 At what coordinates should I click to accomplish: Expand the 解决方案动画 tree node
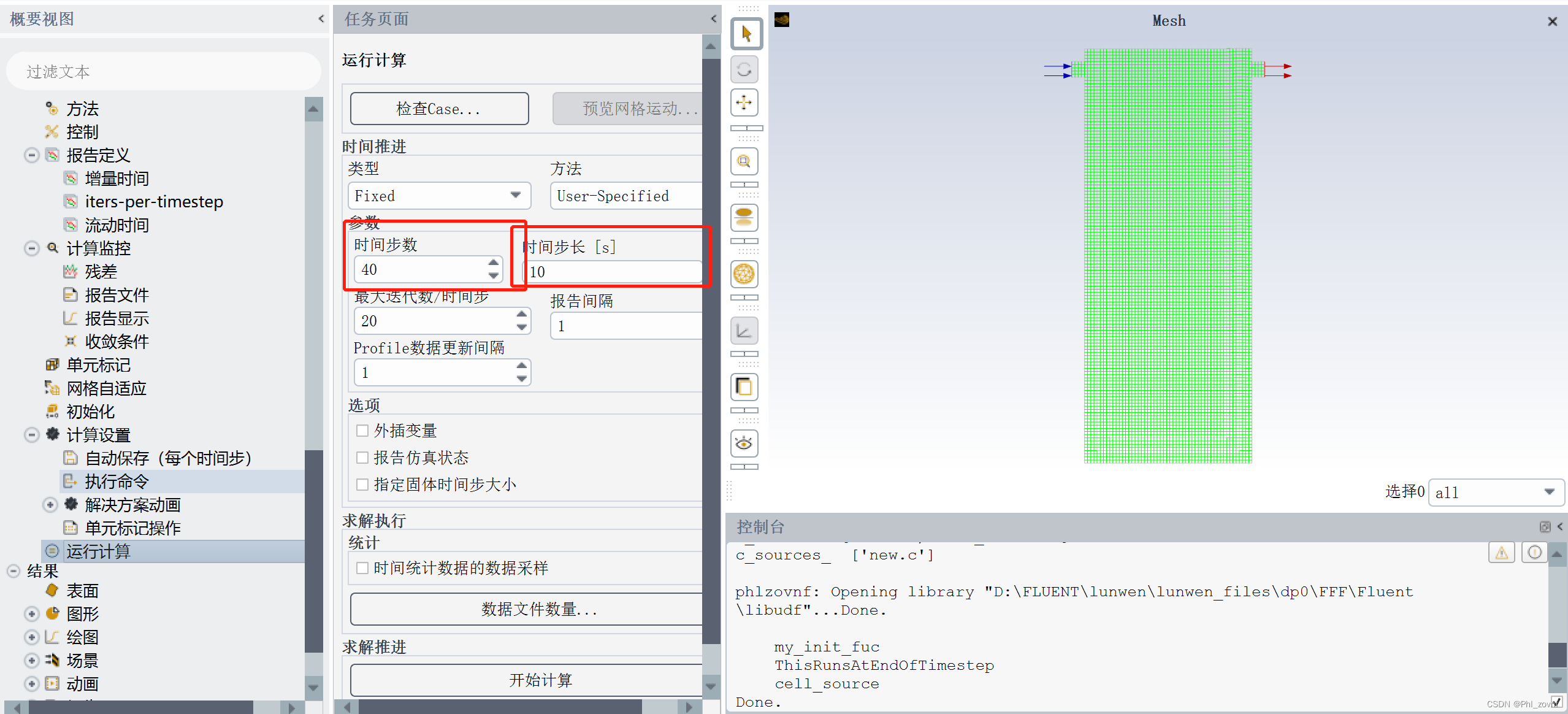[50, 505]
